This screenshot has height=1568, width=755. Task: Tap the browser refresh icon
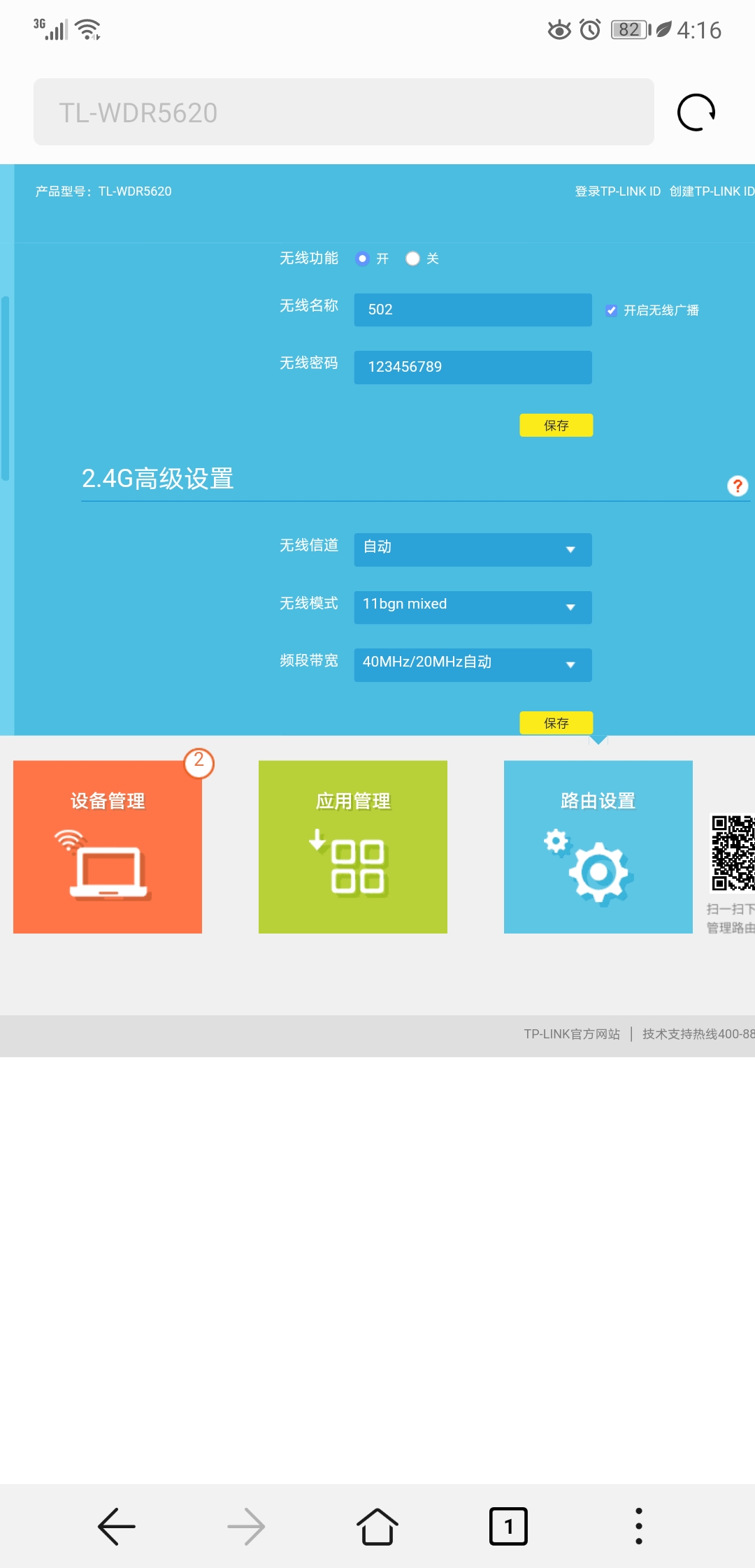(x=696, y=112)
